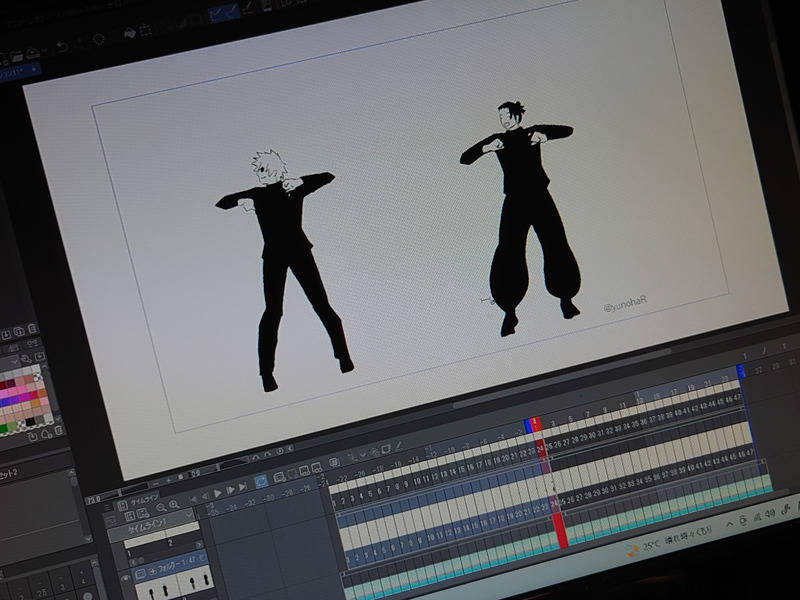
Task: Zoom out the timeline view
Action: click(161, 506)
